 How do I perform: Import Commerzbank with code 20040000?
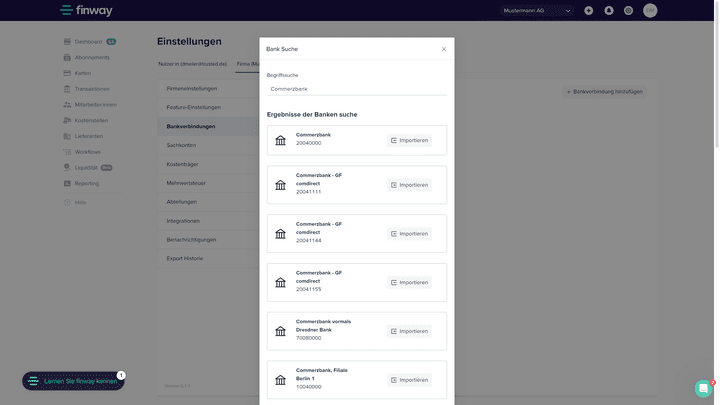point(409,140)
